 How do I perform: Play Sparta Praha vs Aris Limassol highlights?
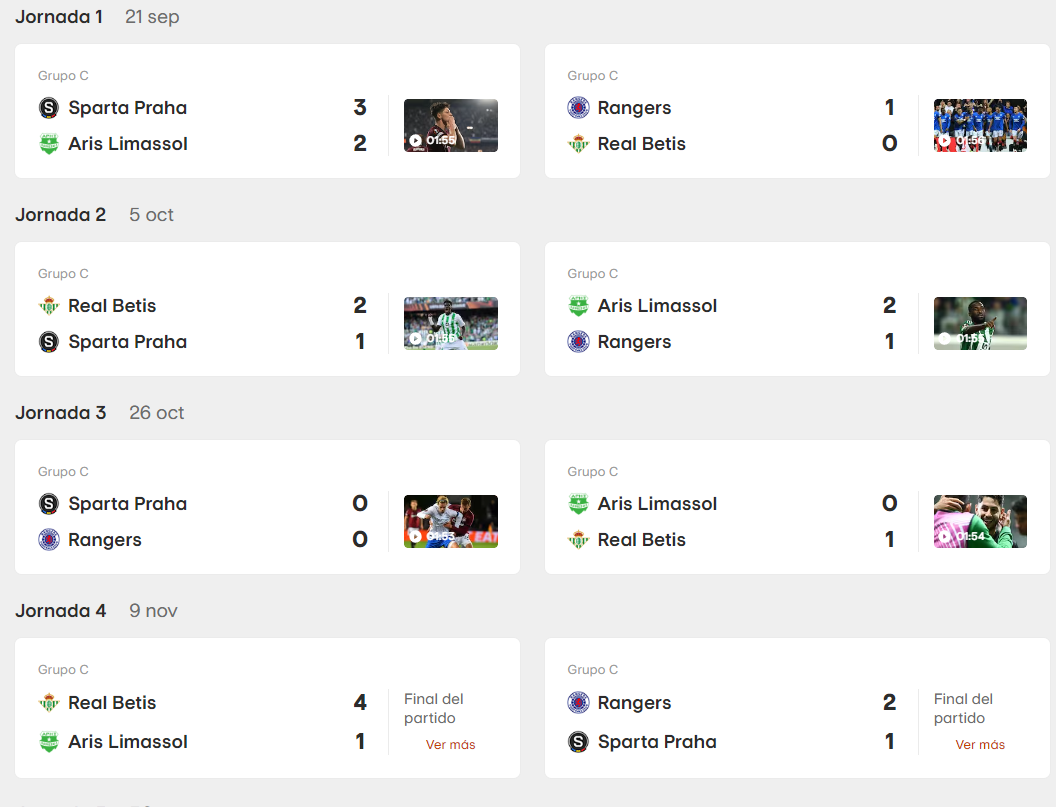pyautogui.click(x=450, y=125)
